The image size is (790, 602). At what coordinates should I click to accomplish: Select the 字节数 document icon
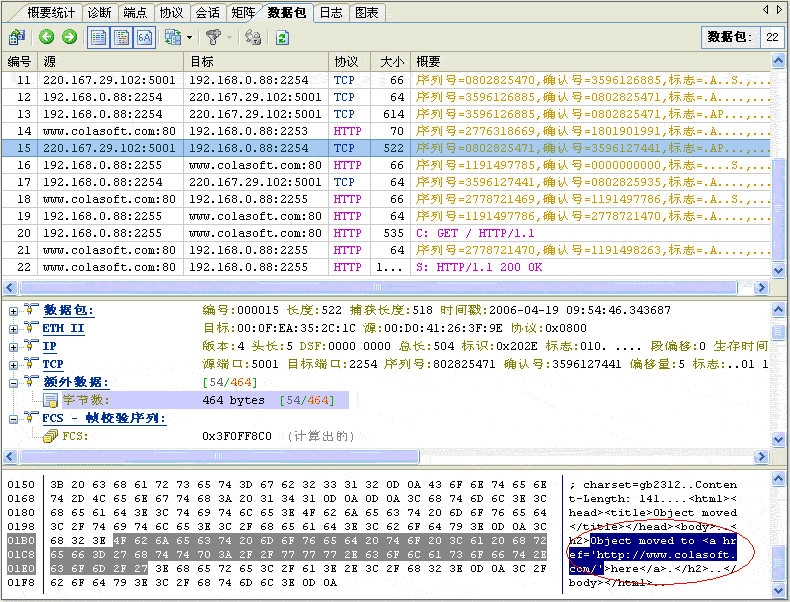pos(50,400)
